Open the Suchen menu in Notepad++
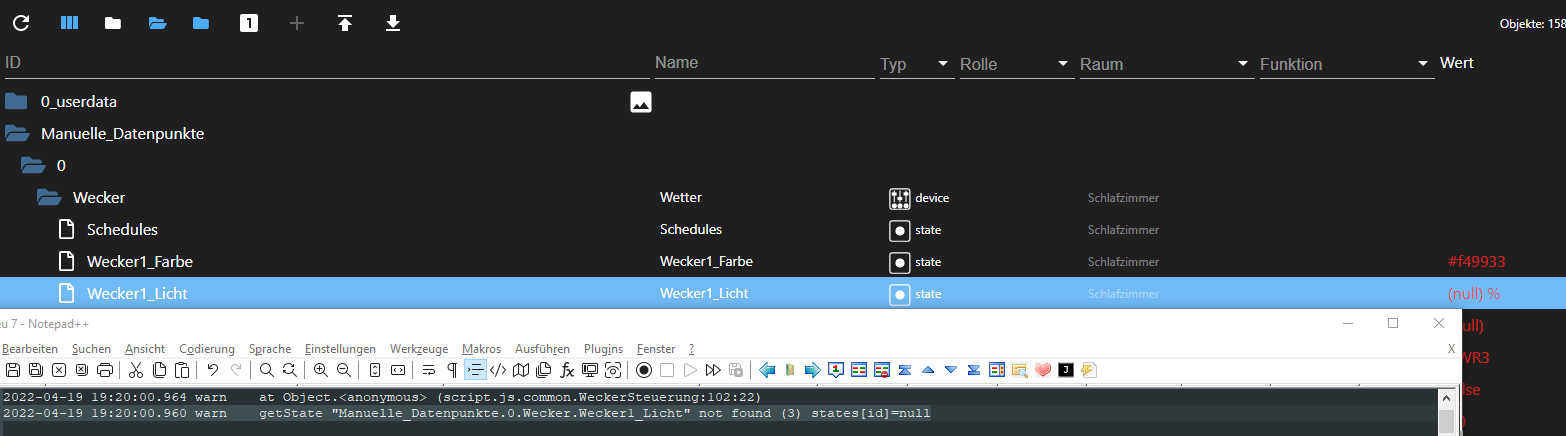The height and width of the screenshot is (436, 1566). tap(91, 349)
